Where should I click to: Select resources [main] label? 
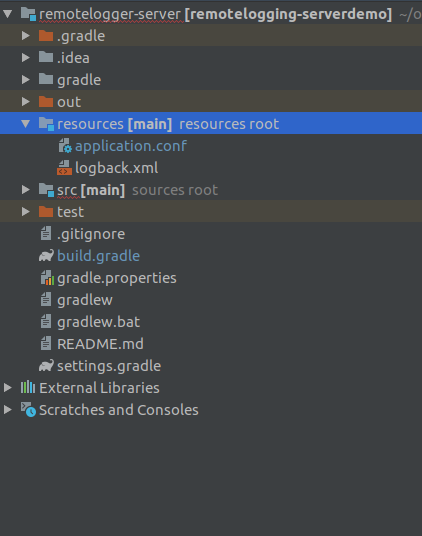114,124
